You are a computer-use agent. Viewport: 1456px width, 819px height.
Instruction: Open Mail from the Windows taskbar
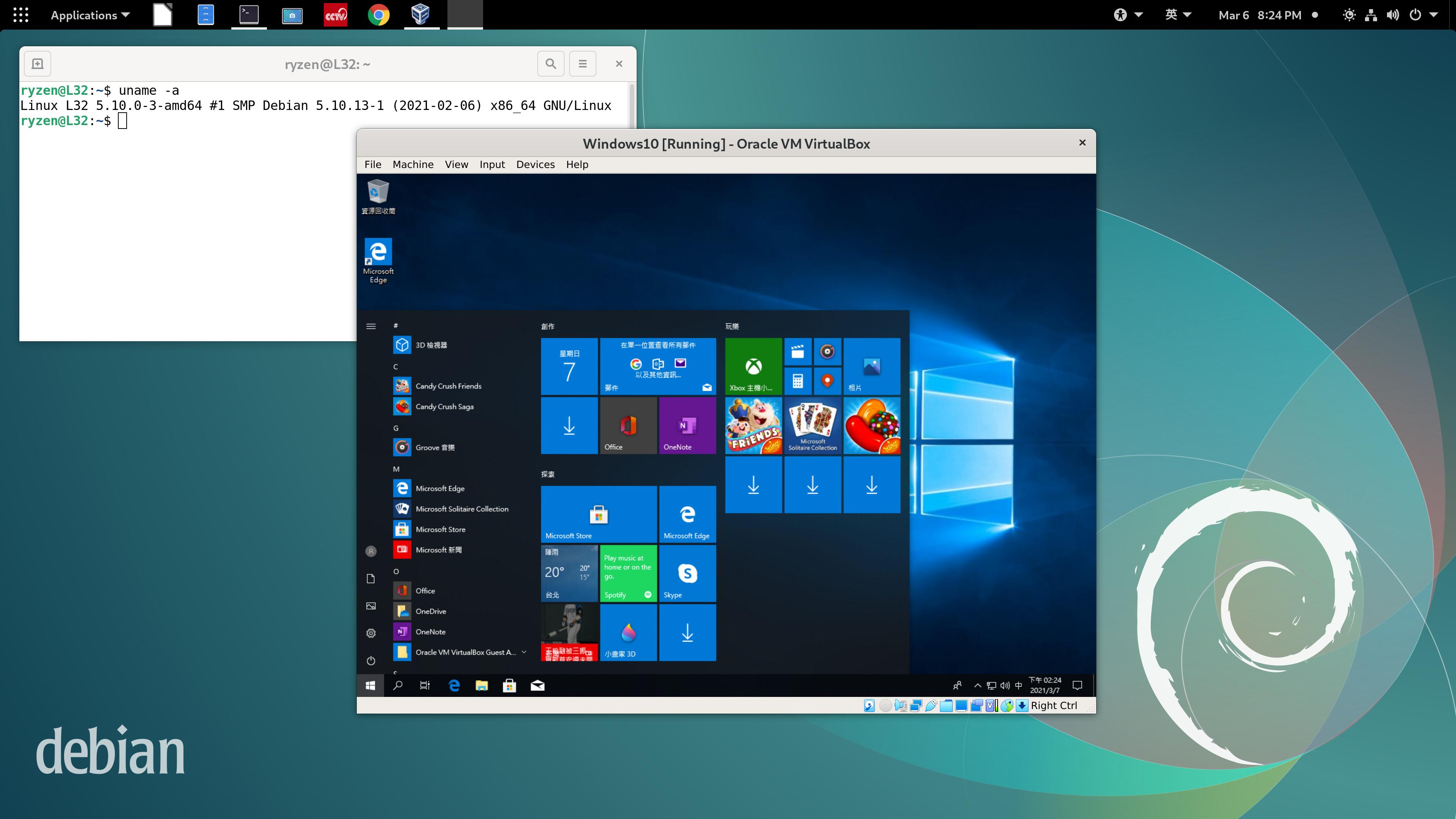click(x=538, y=686)
